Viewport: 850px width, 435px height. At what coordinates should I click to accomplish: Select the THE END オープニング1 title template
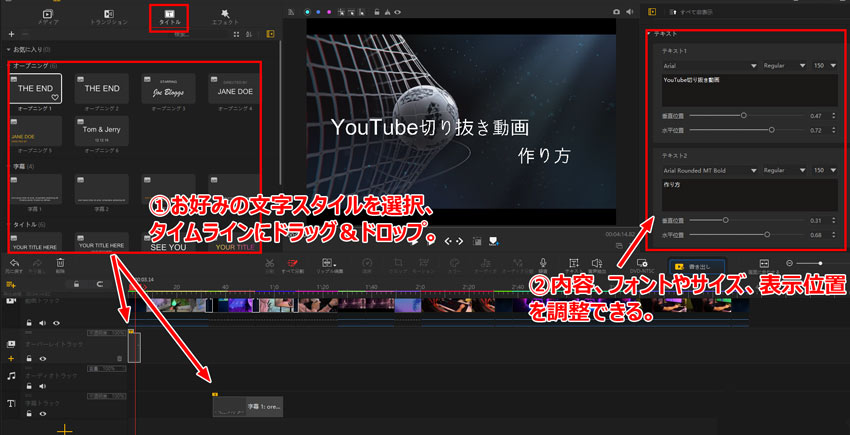35,89
